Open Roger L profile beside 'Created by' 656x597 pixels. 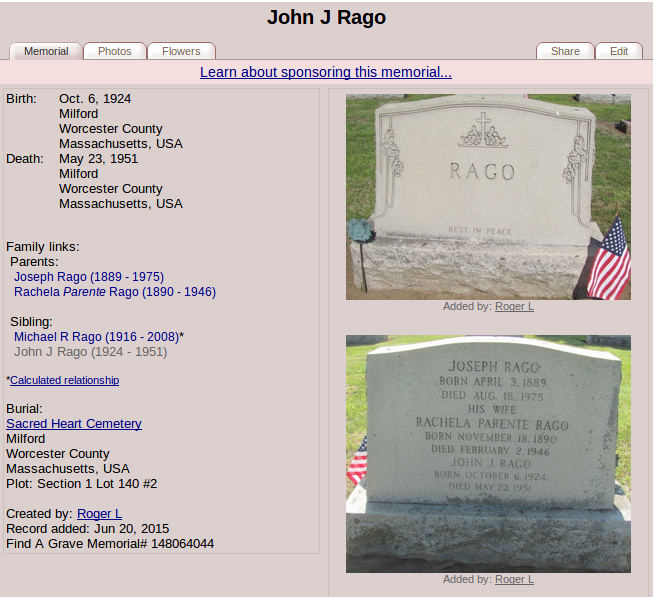pyautogui.click(x=100, y=514)
